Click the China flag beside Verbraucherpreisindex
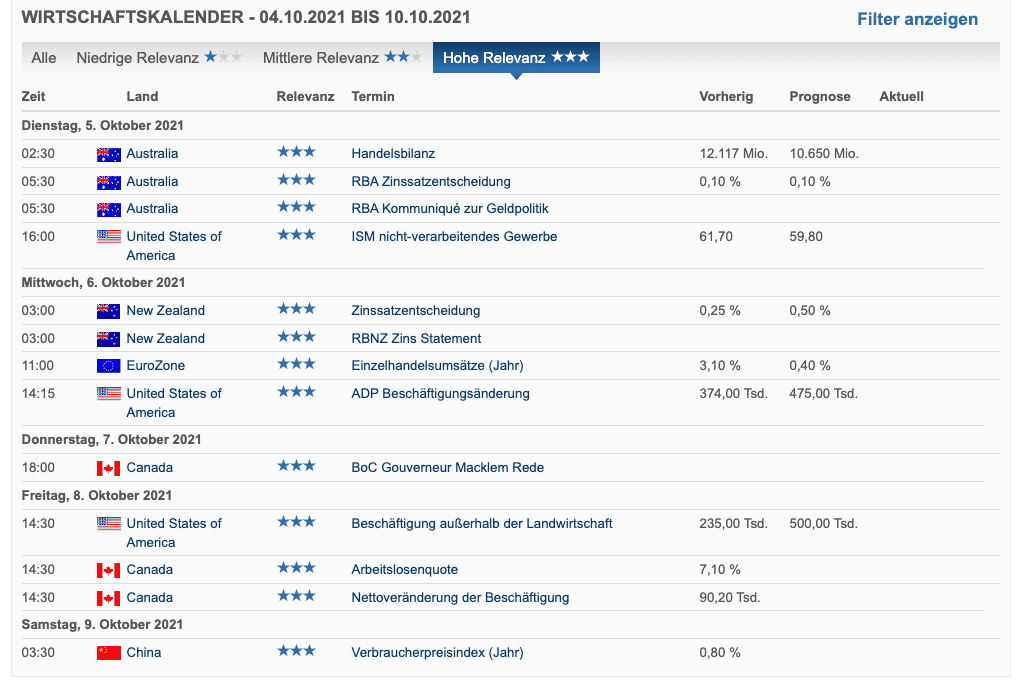Screen dimensions: 1017x694 [x=109, y=652]
